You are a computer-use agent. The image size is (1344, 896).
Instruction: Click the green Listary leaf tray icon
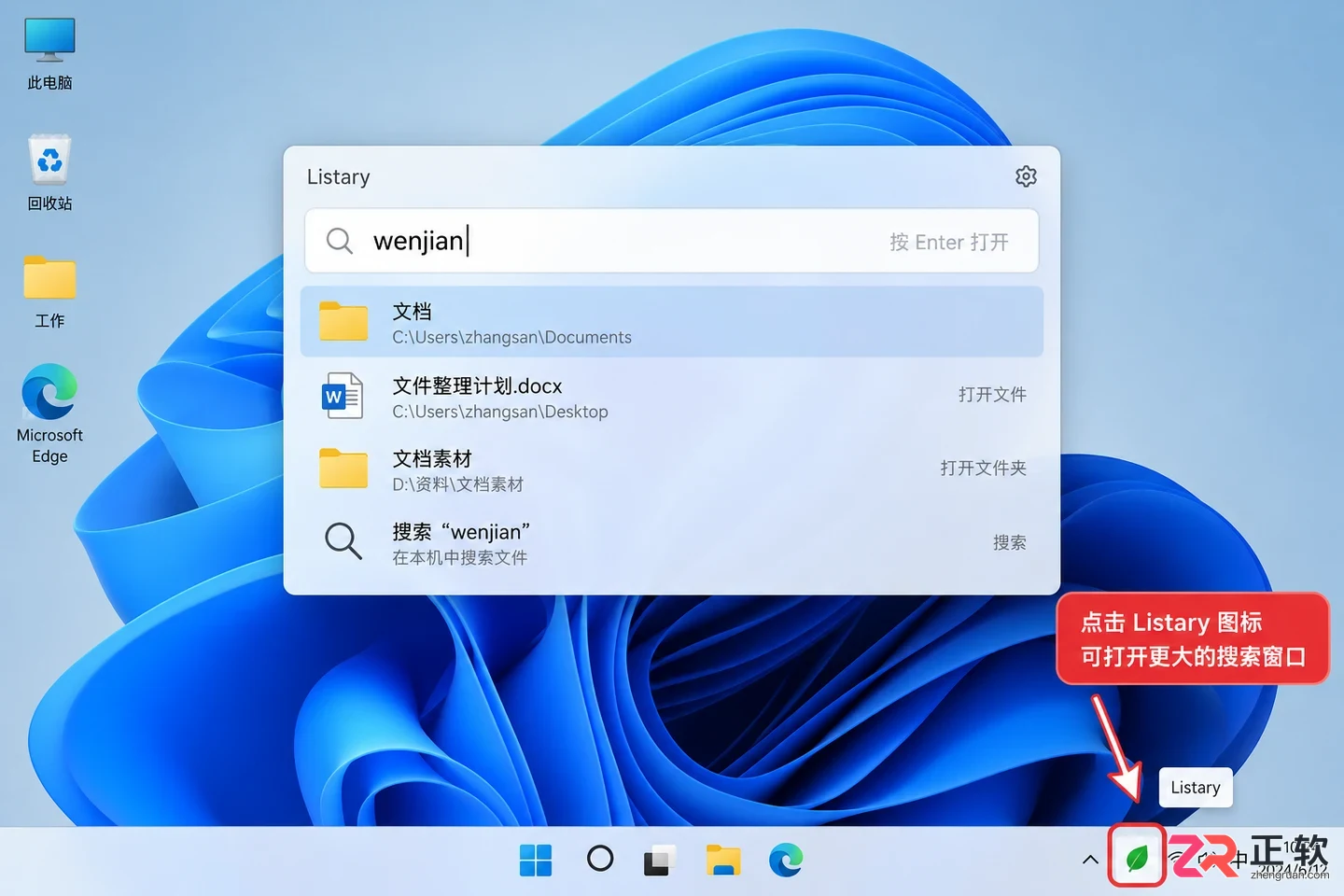(x=1137, y=857)
